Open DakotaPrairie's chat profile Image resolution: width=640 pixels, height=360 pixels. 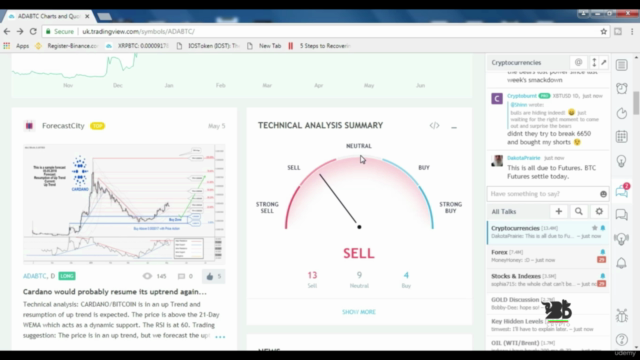[523, 158]
